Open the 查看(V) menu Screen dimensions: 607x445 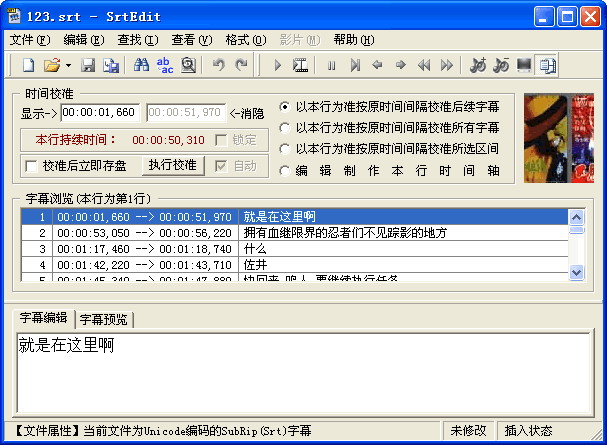pos(192,40)
